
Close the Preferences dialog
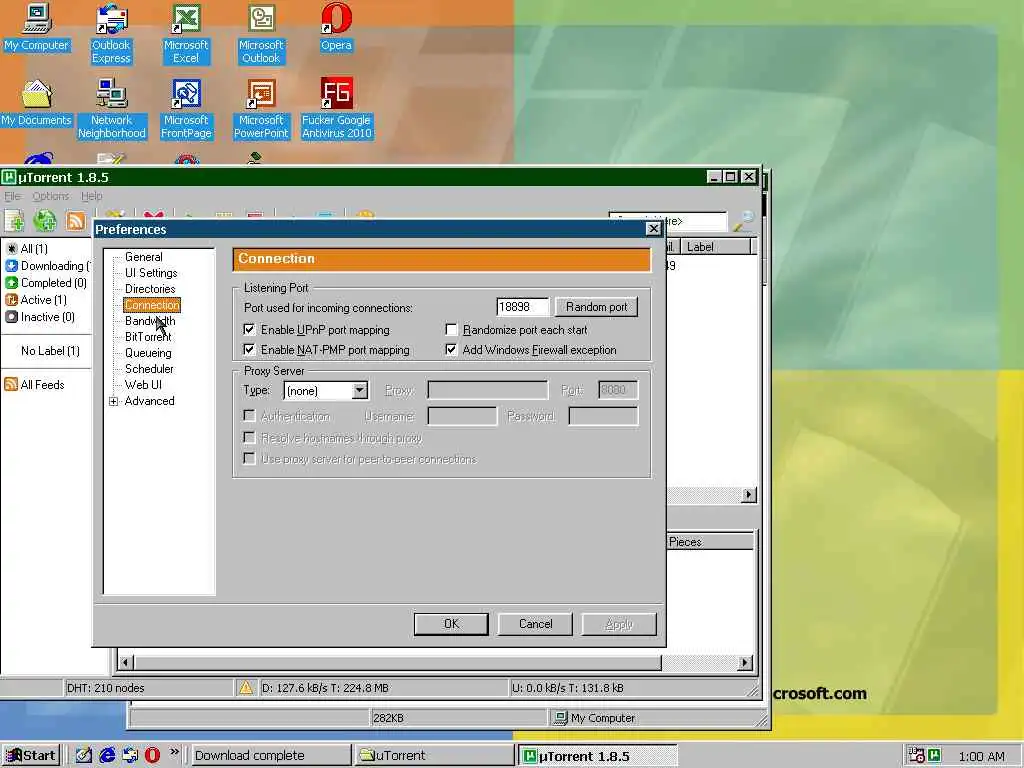click(653, 229)
